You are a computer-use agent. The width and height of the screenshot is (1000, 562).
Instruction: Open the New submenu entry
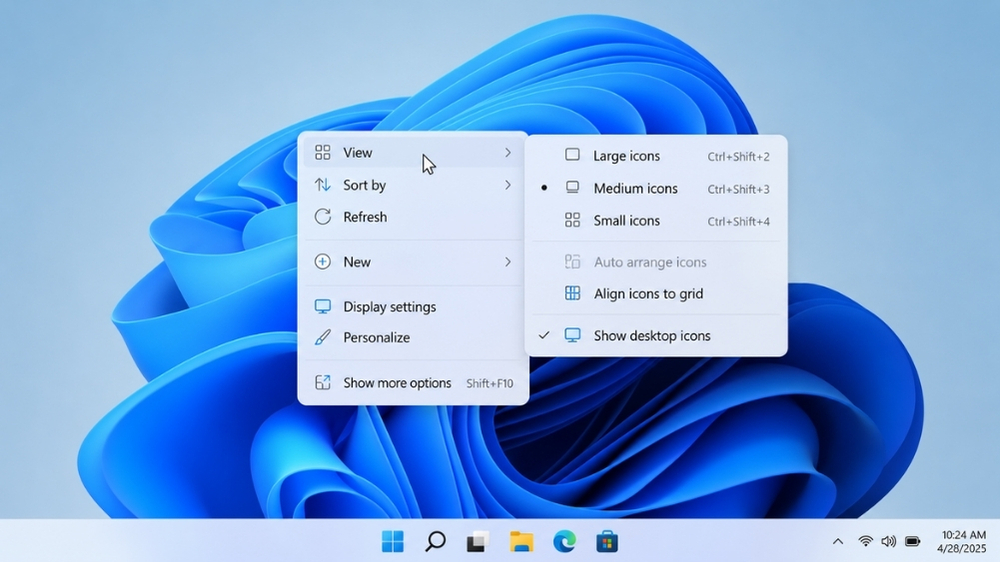[413, 262]
